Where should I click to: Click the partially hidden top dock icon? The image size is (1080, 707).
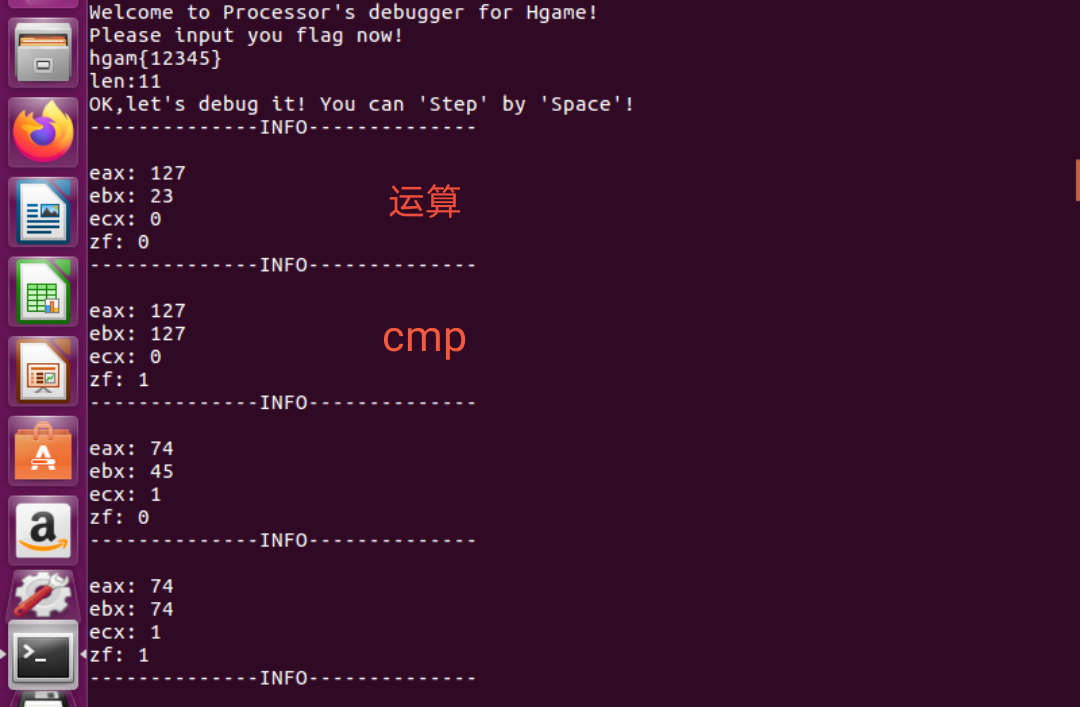tap(43, 3)
